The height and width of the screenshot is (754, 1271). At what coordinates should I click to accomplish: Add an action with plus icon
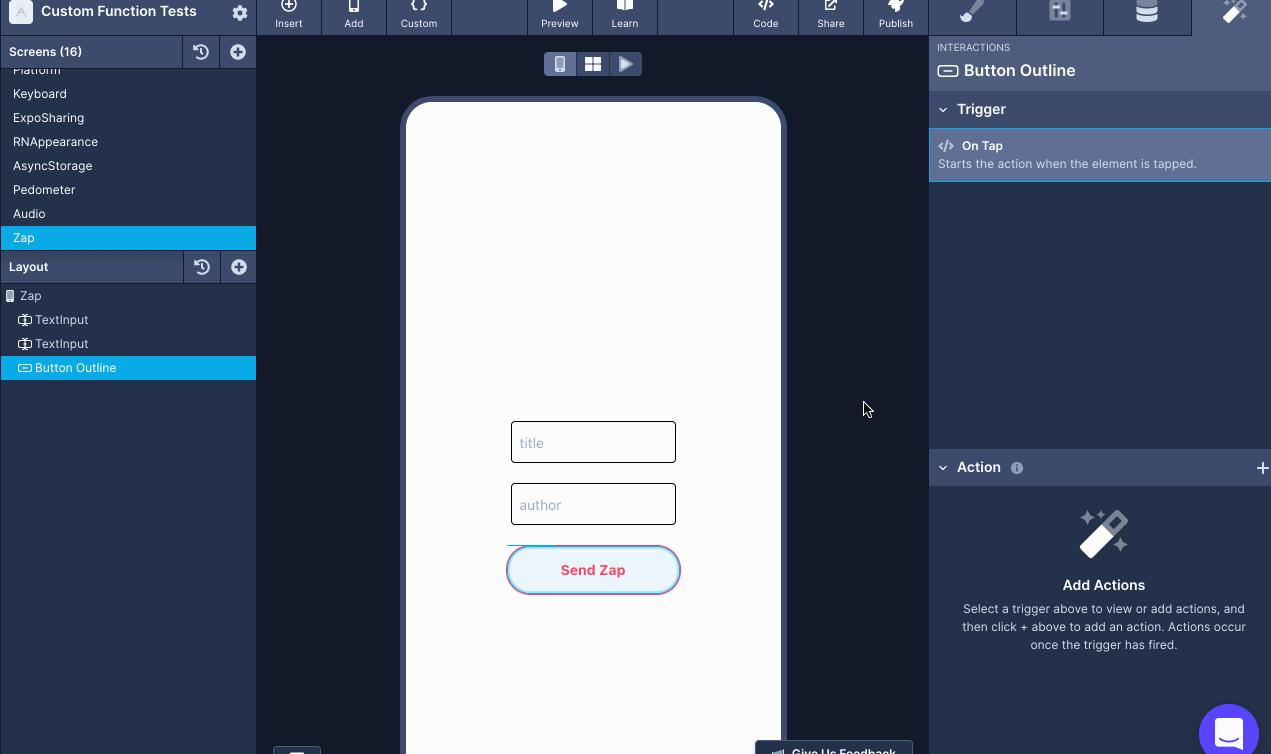point(1262,468)
